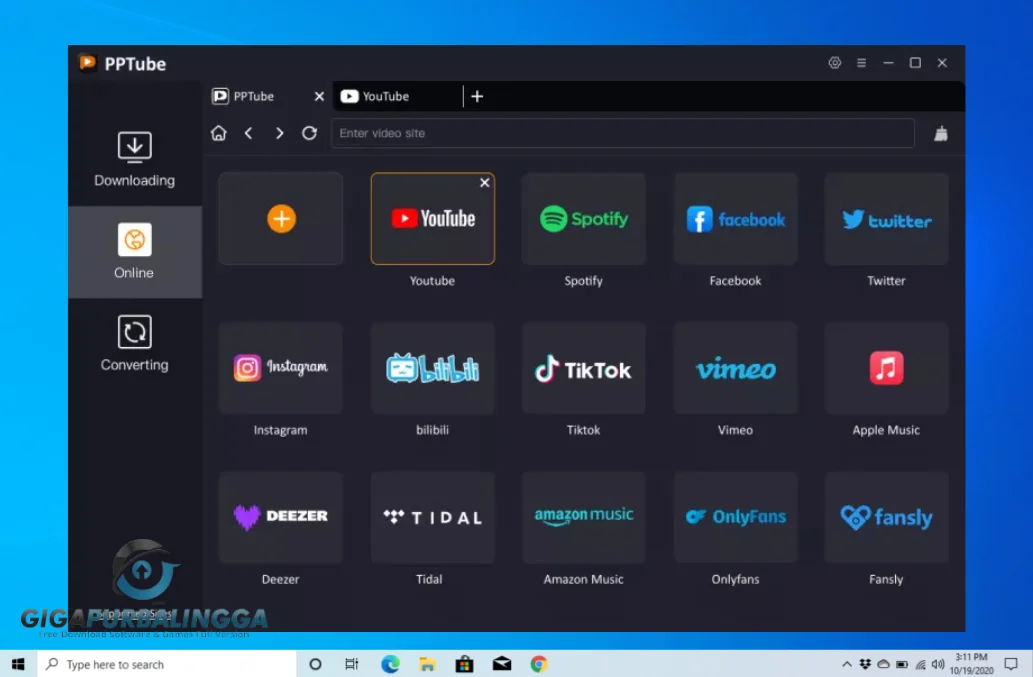Image resolution: width=1033 pixels, height=677 pixels.
Task: Open the Windows Start menu
Action: point(18,664)
